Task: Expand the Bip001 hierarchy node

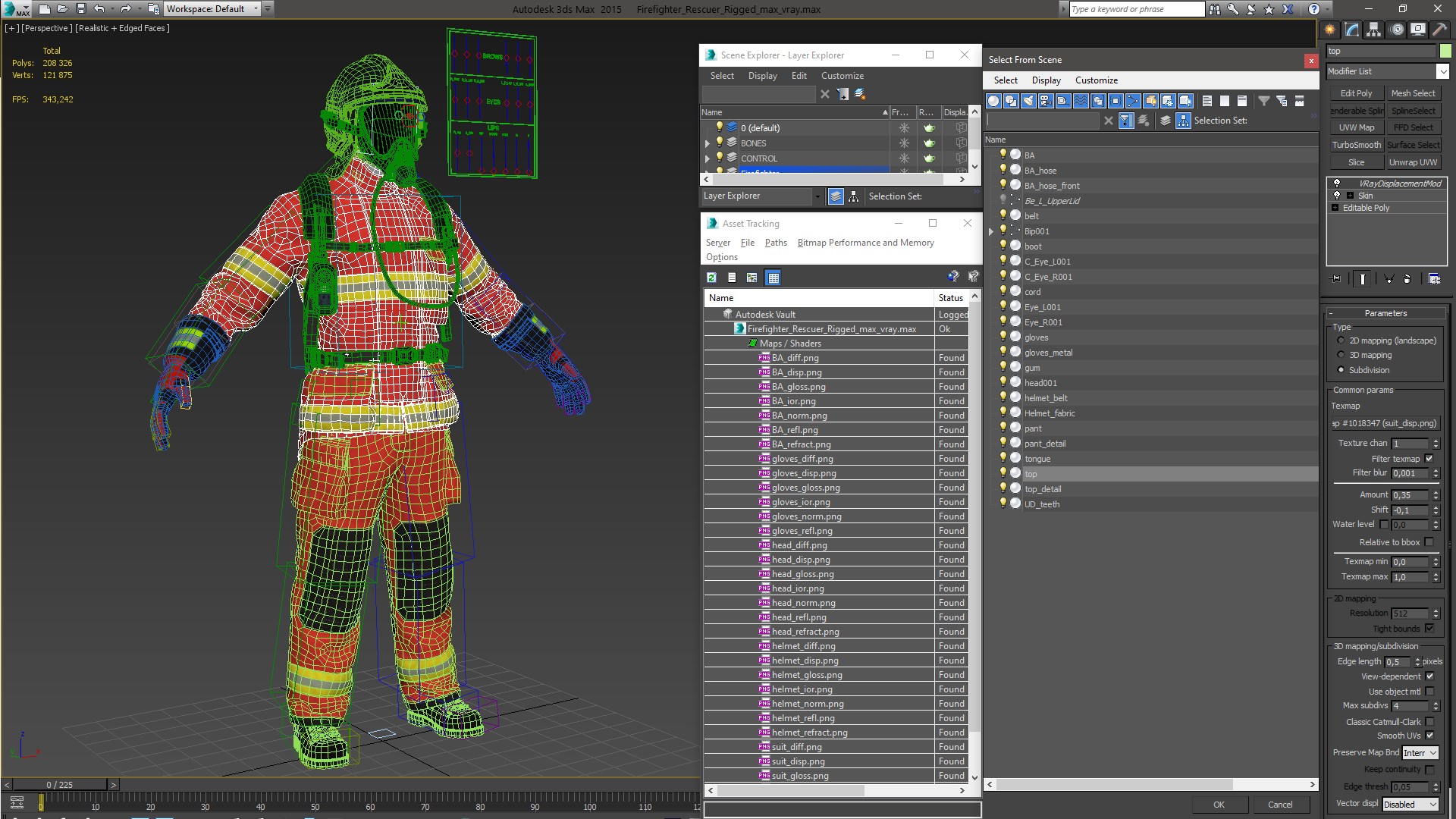Action: coord(990,231)
